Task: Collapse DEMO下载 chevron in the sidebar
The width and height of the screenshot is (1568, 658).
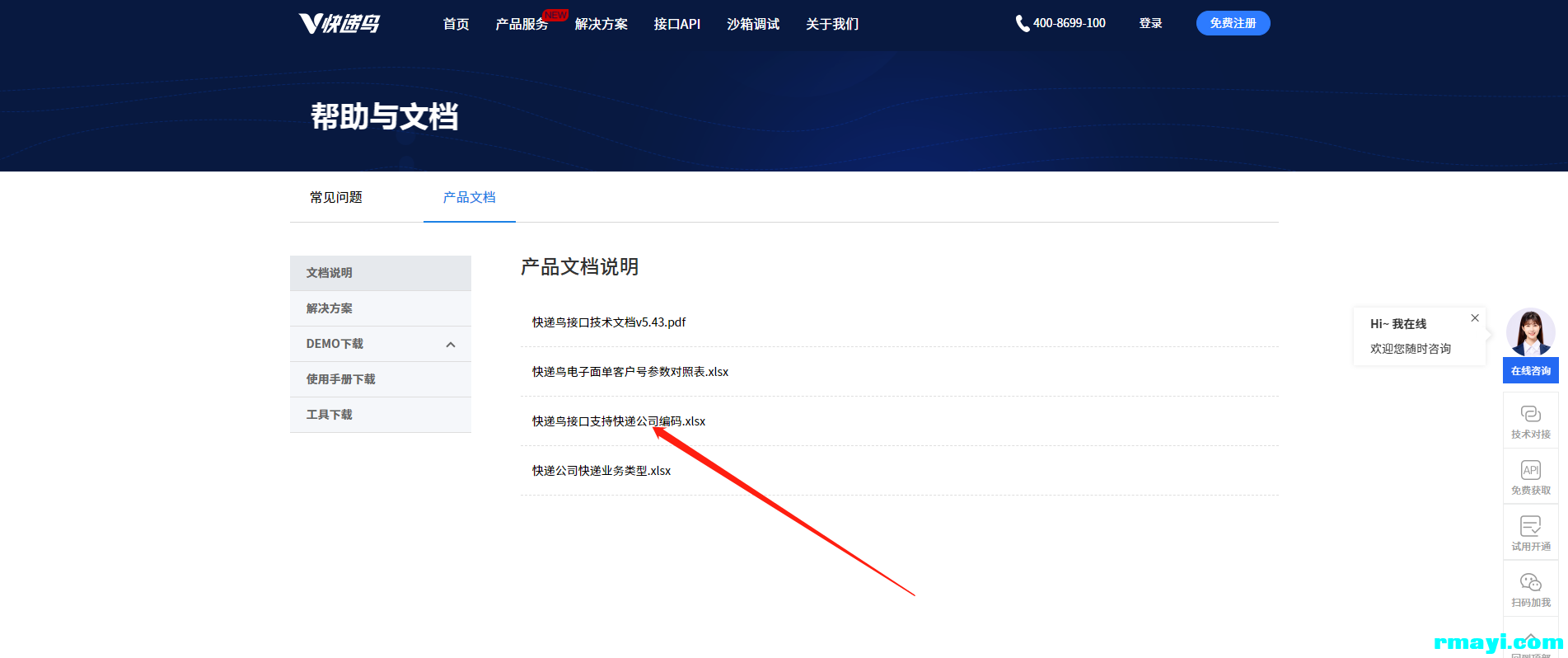Action: pos(450,345)
